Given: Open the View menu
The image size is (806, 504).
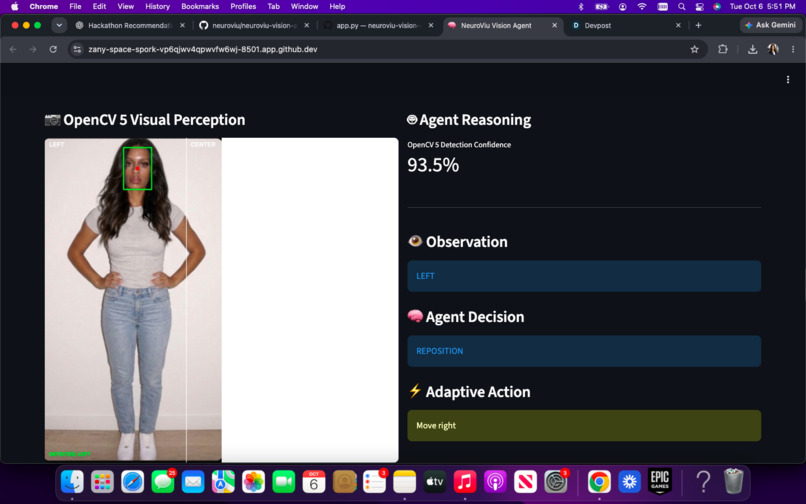Looking at the screenshot, I should (125, 7).
